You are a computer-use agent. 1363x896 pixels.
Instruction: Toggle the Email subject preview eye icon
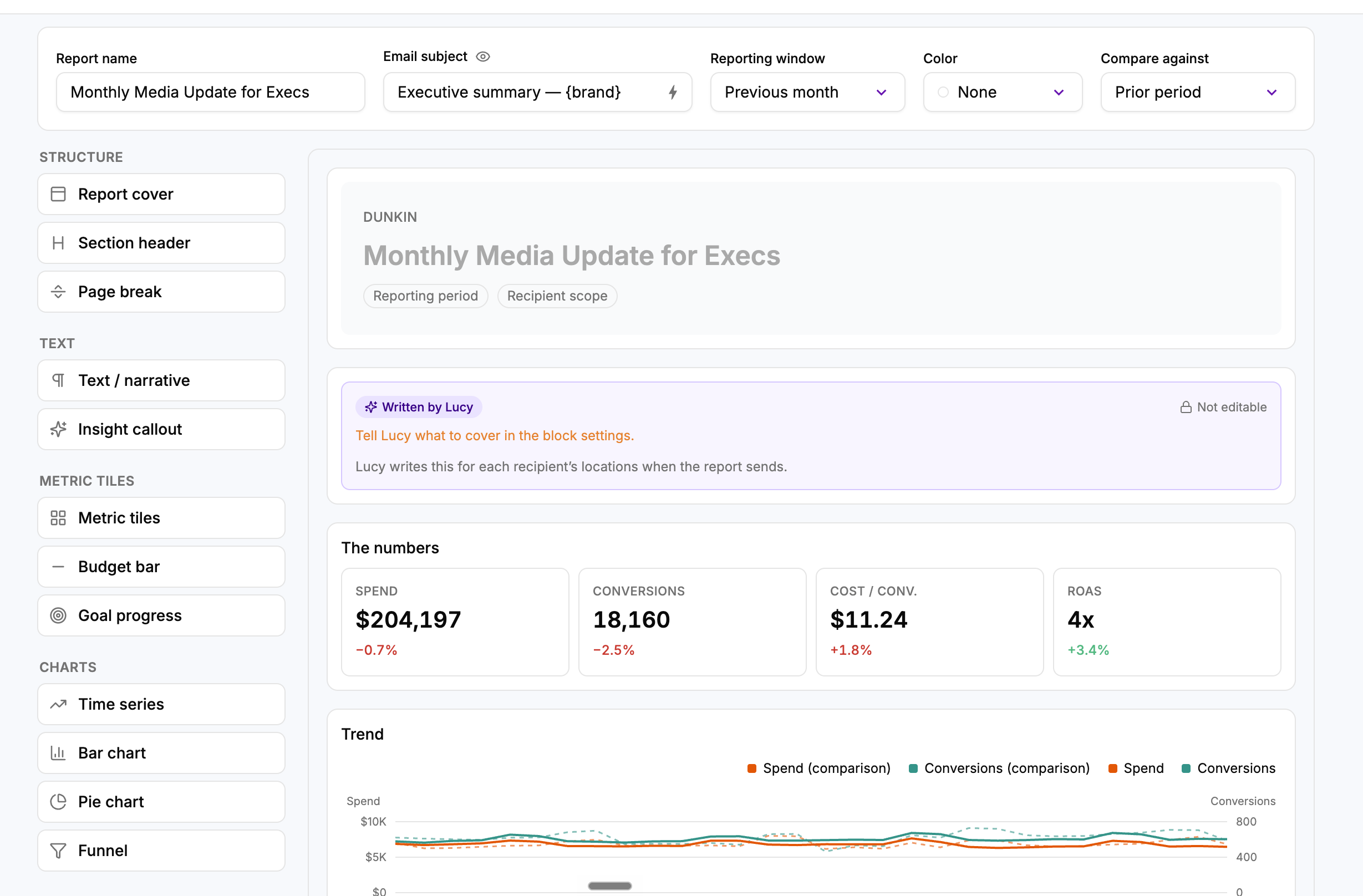pyautogui.click(x=483, y=57)
